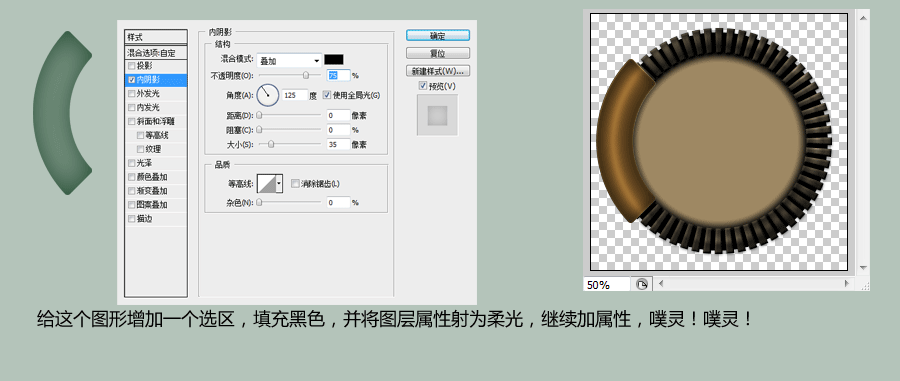Click the 杂色 noise value field
The image size is (900, 381).
[338, 203]
